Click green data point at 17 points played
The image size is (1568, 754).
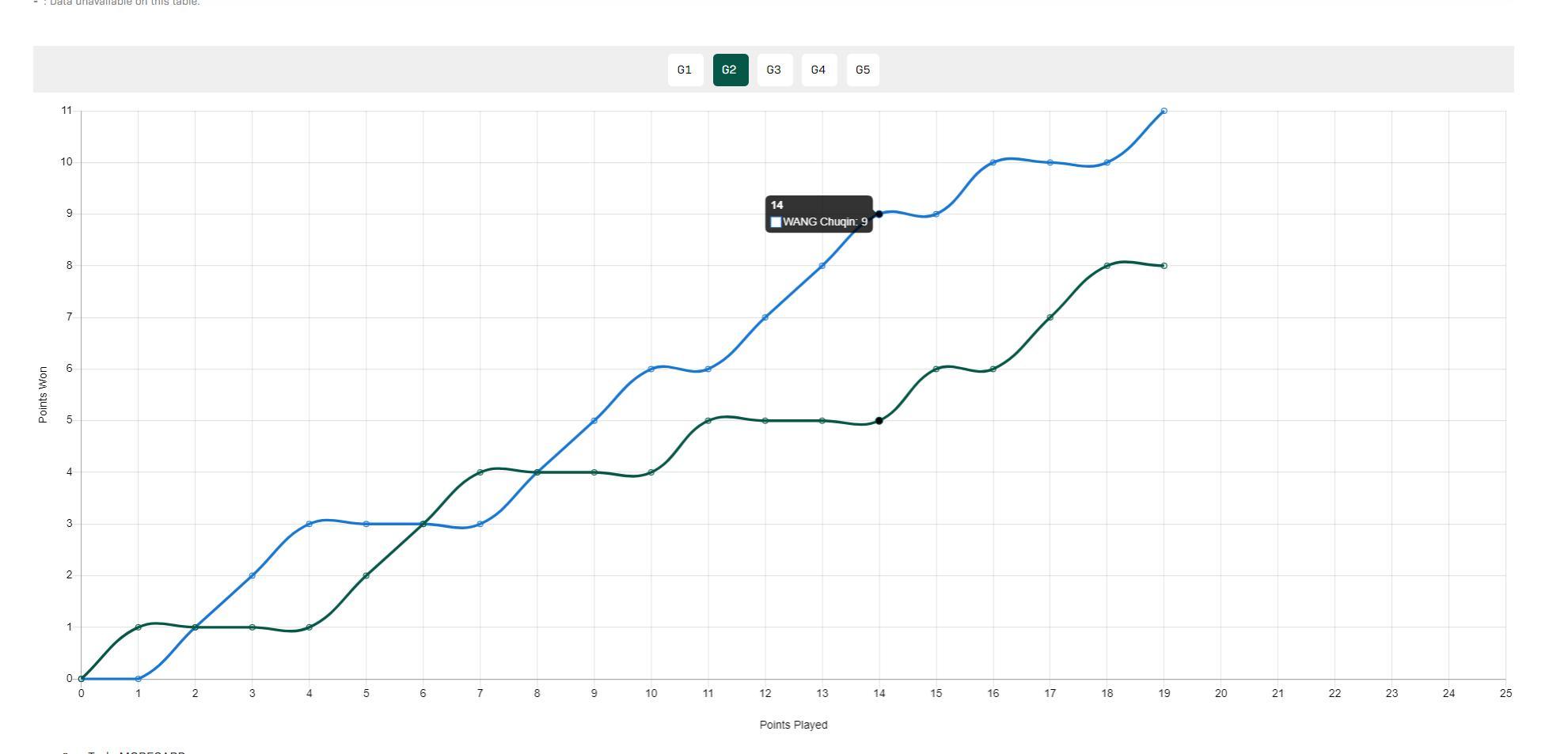click(1050, 317)
